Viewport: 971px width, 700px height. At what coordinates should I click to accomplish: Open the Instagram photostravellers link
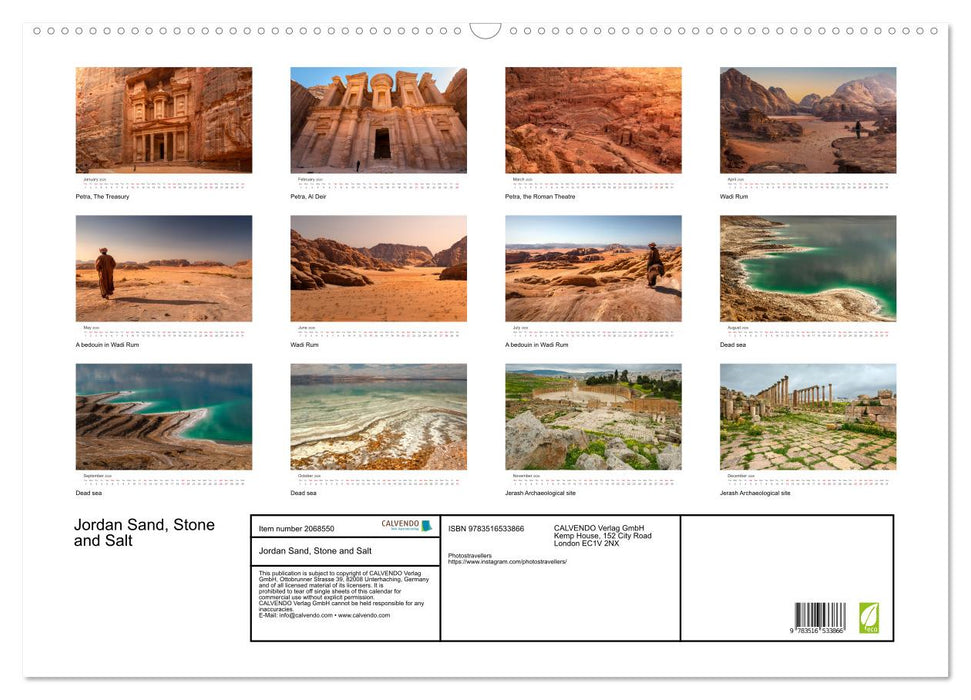click(x=510, y=560)
